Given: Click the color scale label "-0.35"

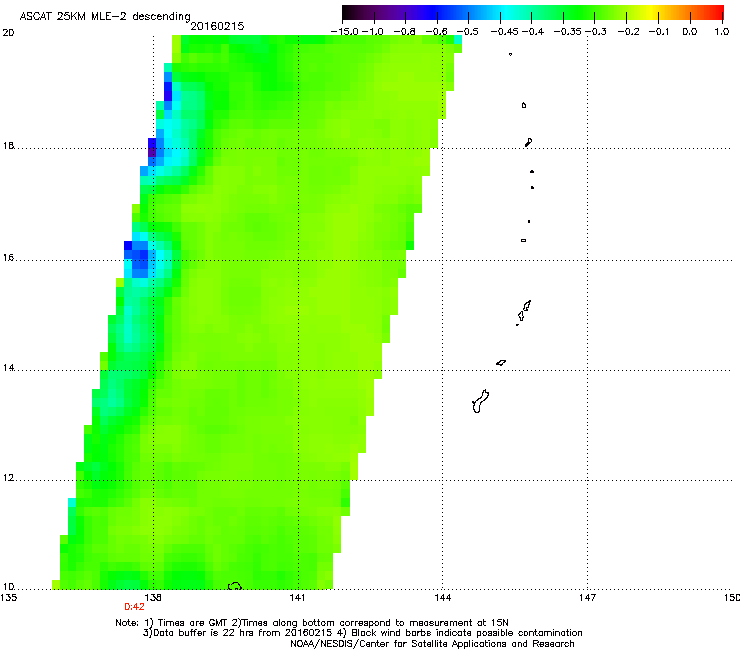Looking at the screenshot, I should [x=568, y=32].
